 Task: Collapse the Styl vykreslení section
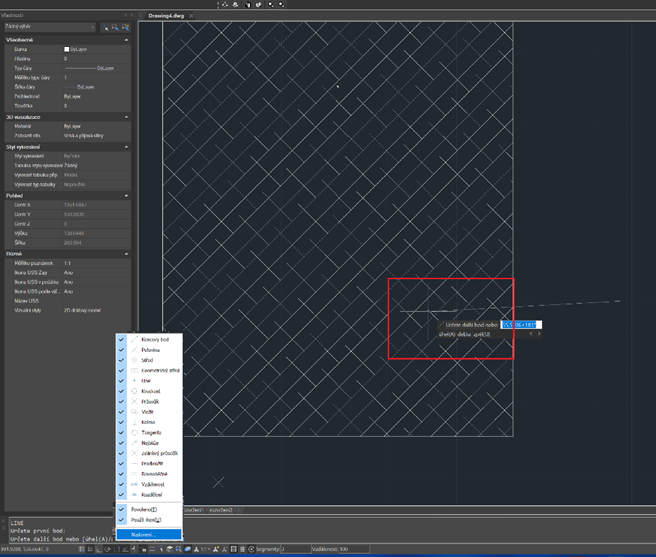(x=126, y=147)
